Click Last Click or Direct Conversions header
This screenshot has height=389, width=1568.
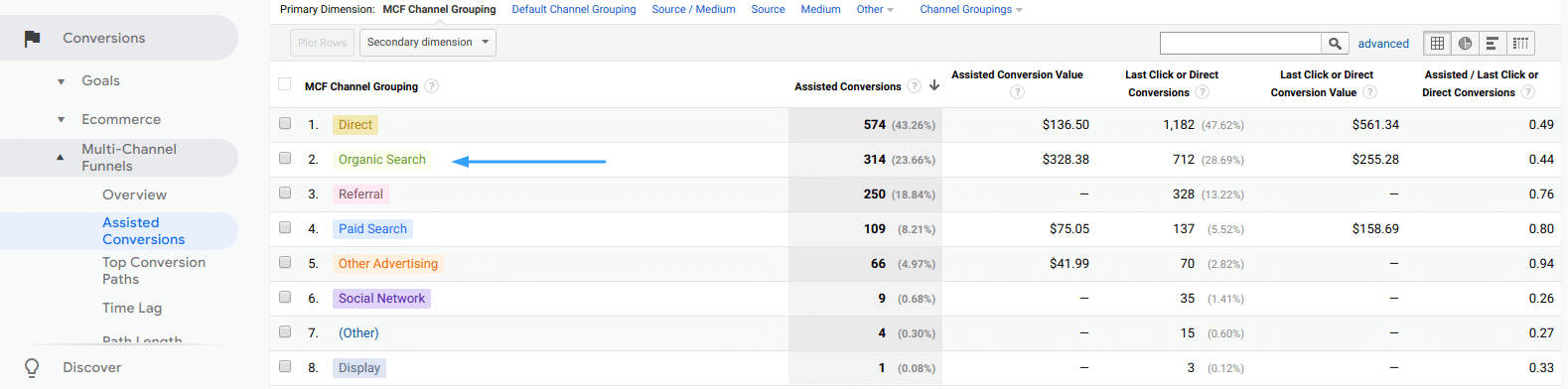click(1172, 83)
